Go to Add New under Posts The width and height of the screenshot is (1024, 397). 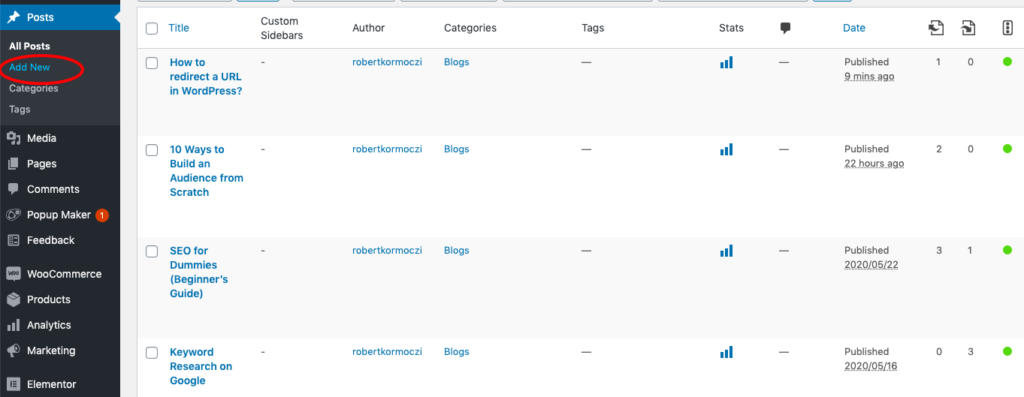pos(29,67)
